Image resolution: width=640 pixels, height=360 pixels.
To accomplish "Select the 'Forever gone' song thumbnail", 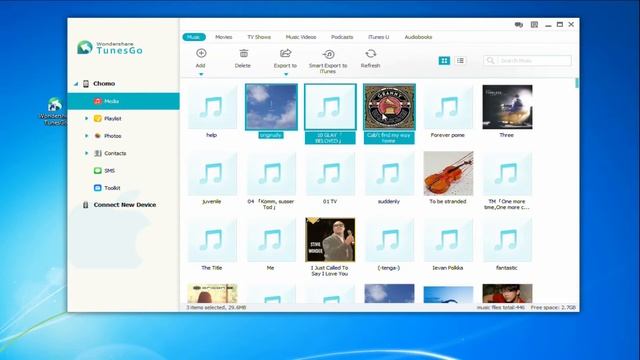I will (x=448, y=107).
